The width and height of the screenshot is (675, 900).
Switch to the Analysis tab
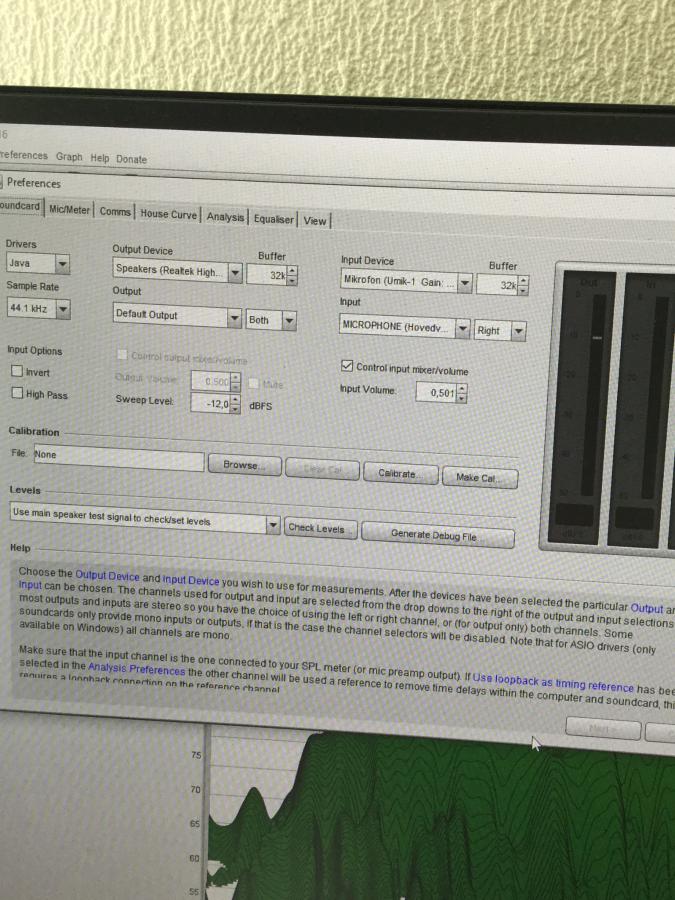point(225,217)
